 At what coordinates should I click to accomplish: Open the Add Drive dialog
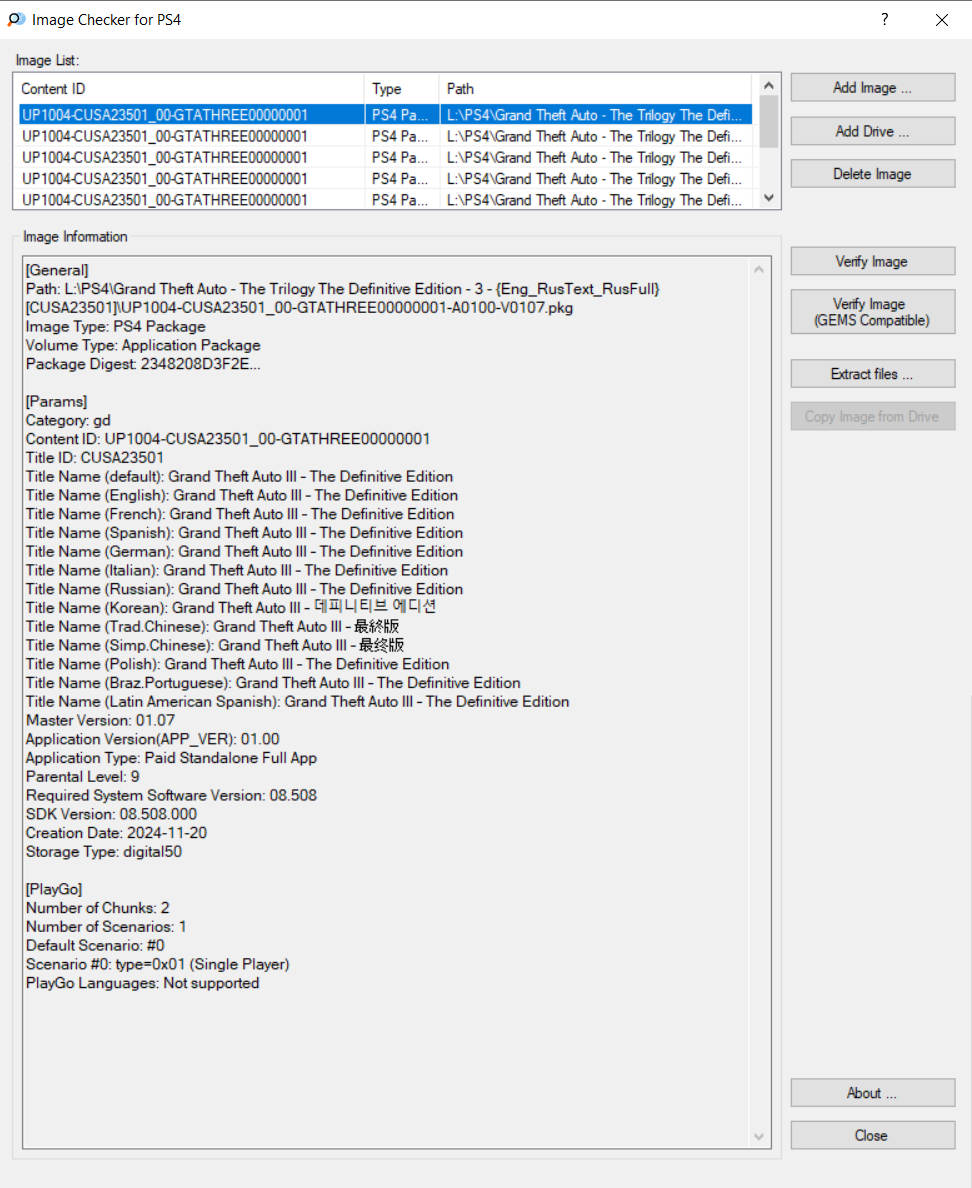(873, 131)
